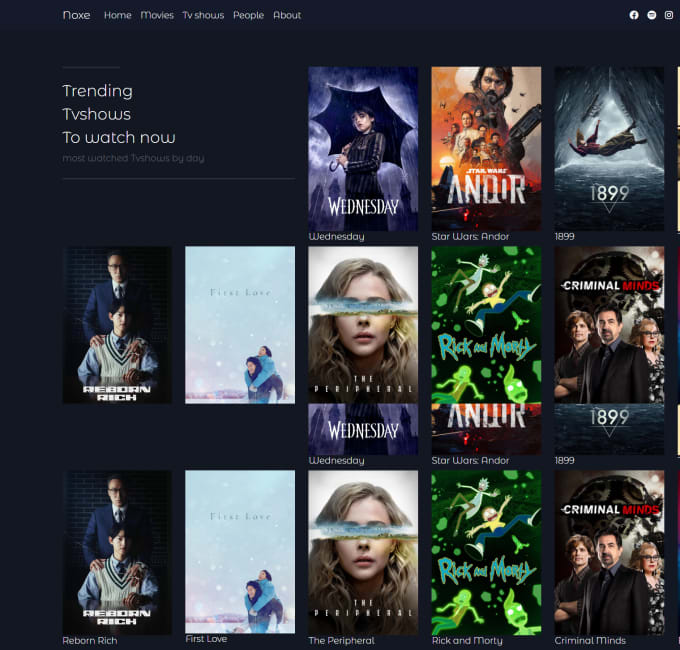The image size is (680, 650).
Task: Select the upper The Peripheral poster
Action: (363, 325)
